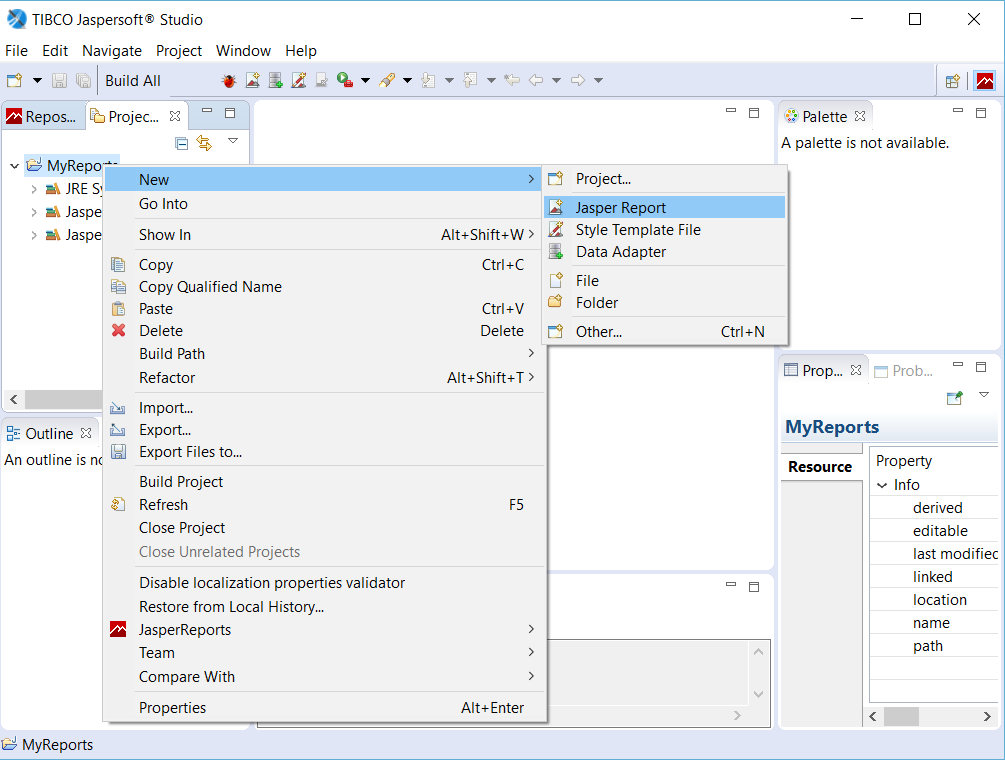Image resolution: width=1005 pixels, height=760 pixels.
Task: Expand the MyReports project collapse arrow
Action: (x=13, y=165)
